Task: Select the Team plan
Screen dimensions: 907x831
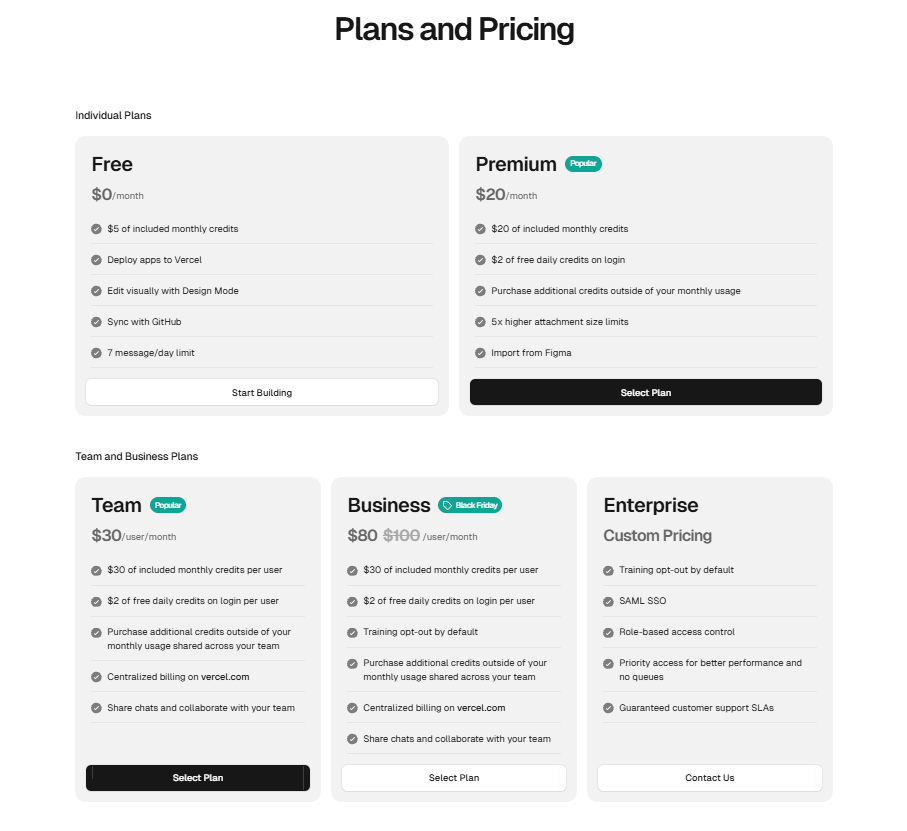Action: [x=197, y=778]
